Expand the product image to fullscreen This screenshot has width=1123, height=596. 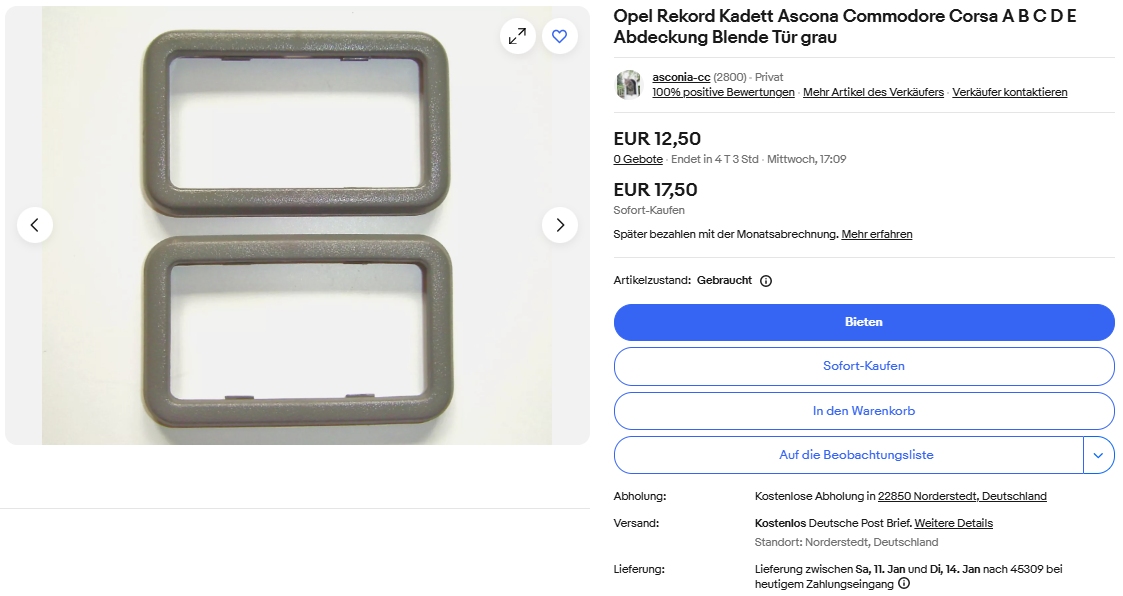517,37
